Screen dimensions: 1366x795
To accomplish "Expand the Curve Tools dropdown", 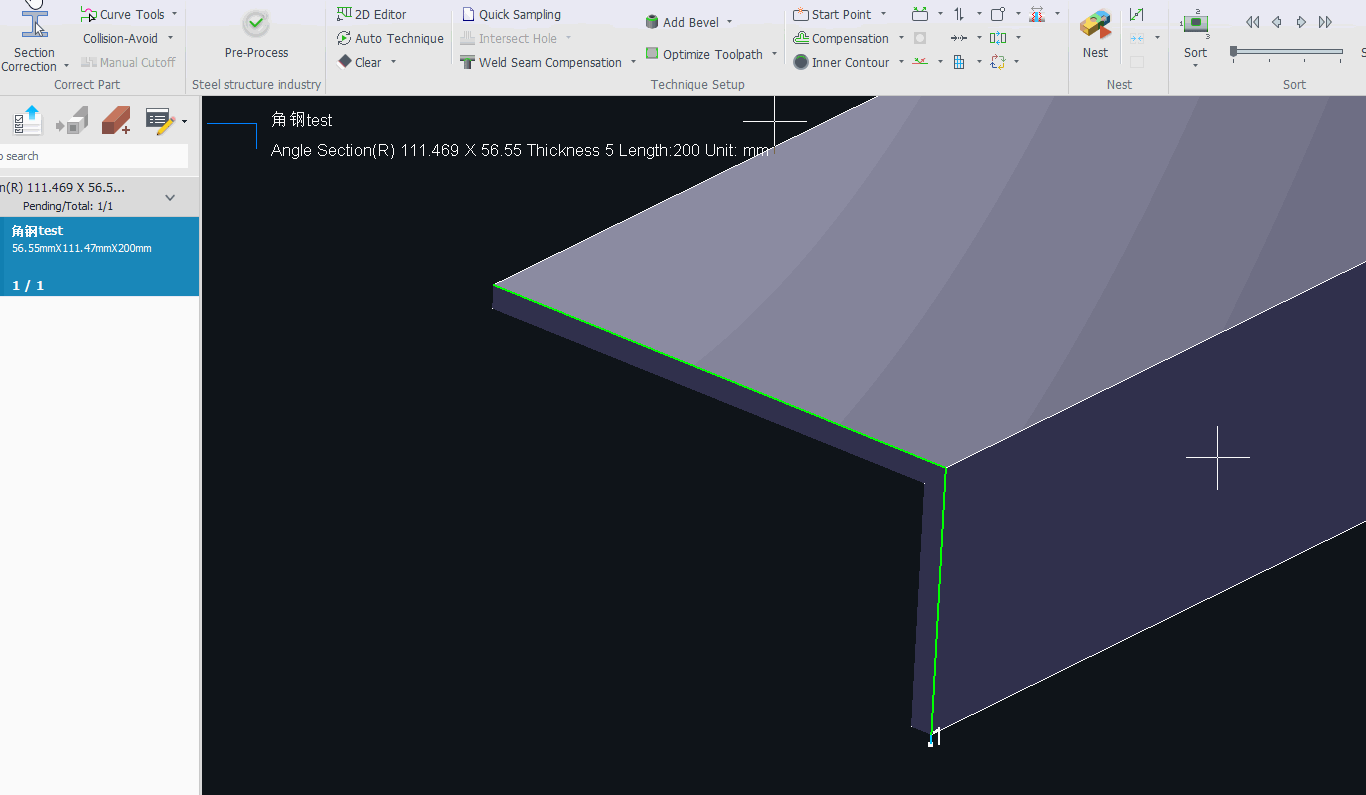I will tap(174, 14).
